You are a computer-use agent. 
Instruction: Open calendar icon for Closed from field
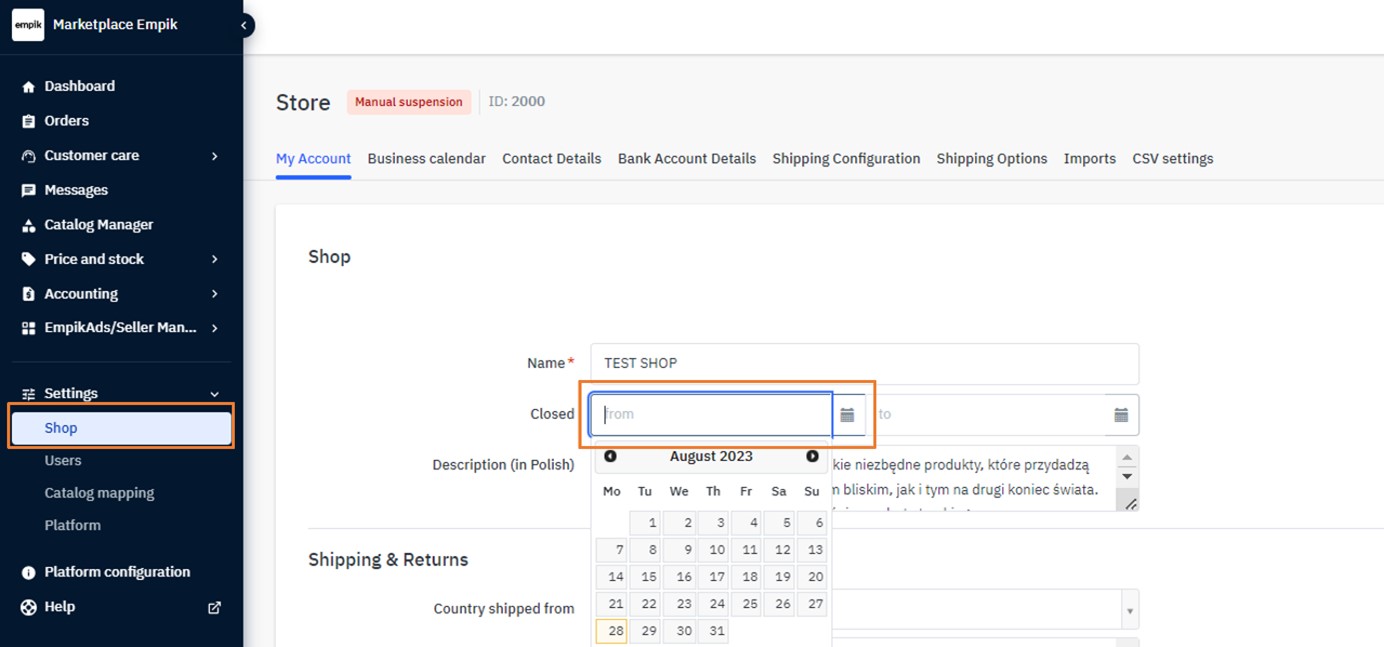(x=847, y=415)
